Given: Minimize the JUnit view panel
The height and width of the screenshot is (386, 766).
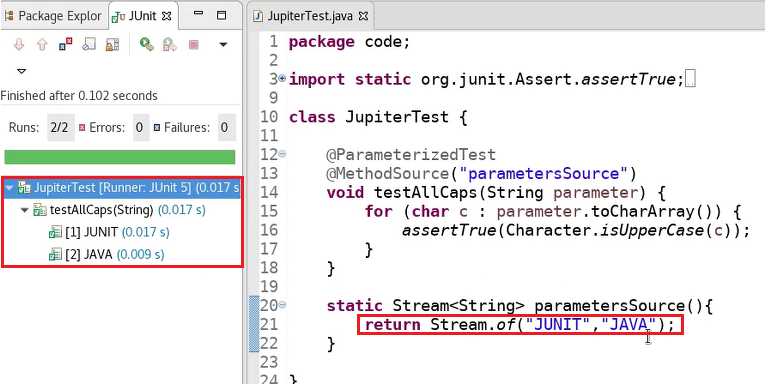Looking at the screenshot, I should [x=198, y=14].
